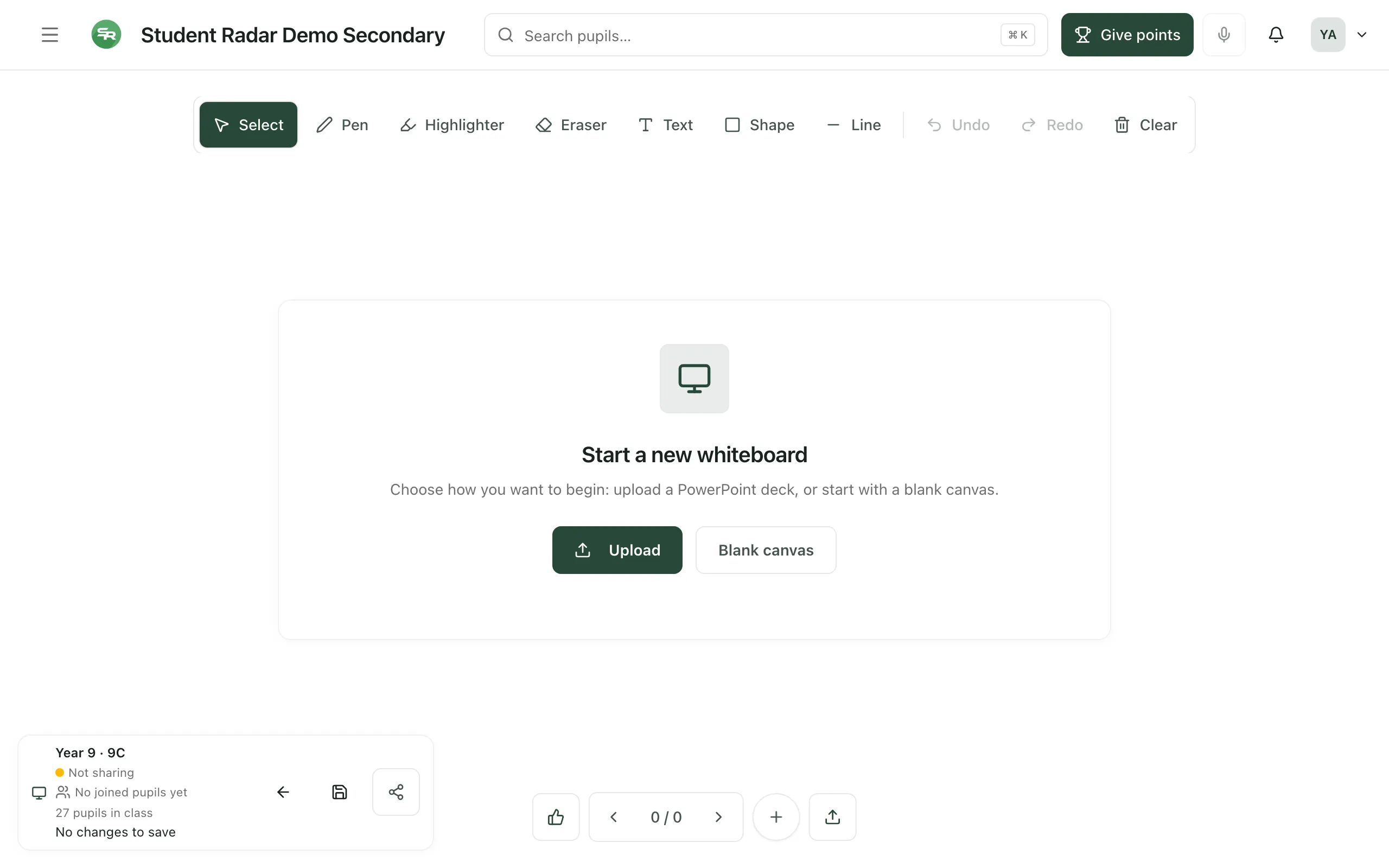This screenshot has width=1389, height=868.
Task: Start with a Blank canvas
Action: click(766, 550)
